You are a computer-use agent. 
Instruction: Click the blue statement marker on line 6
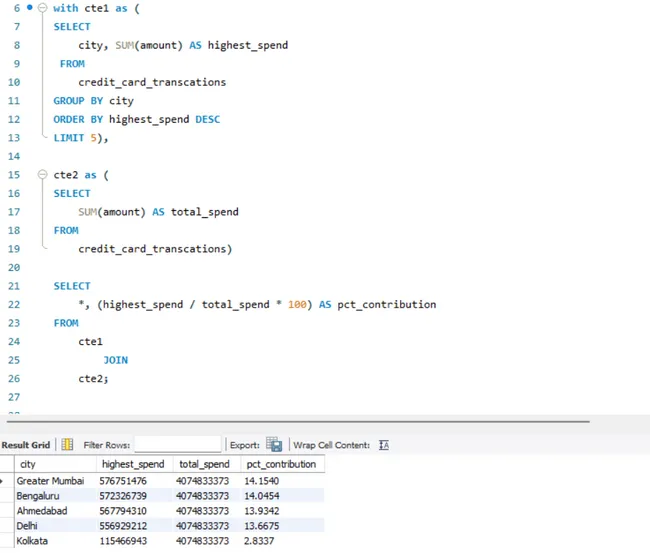tap(30, 7)
